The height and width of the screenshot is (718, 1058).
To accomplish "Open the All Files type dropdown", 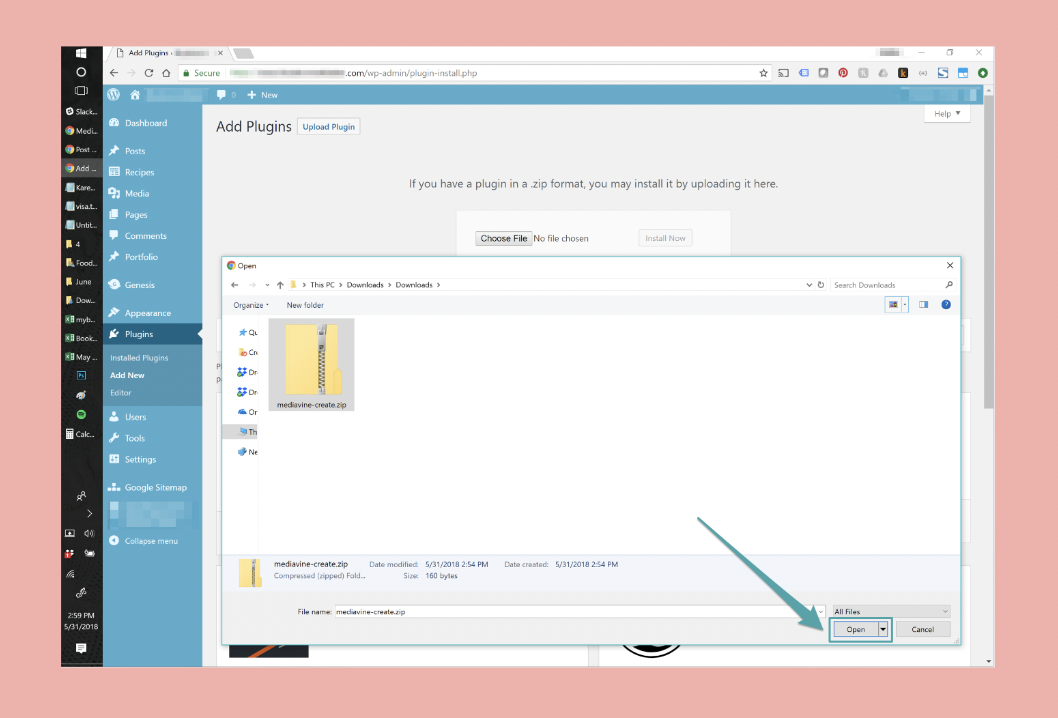I will [x=891, y=611].
